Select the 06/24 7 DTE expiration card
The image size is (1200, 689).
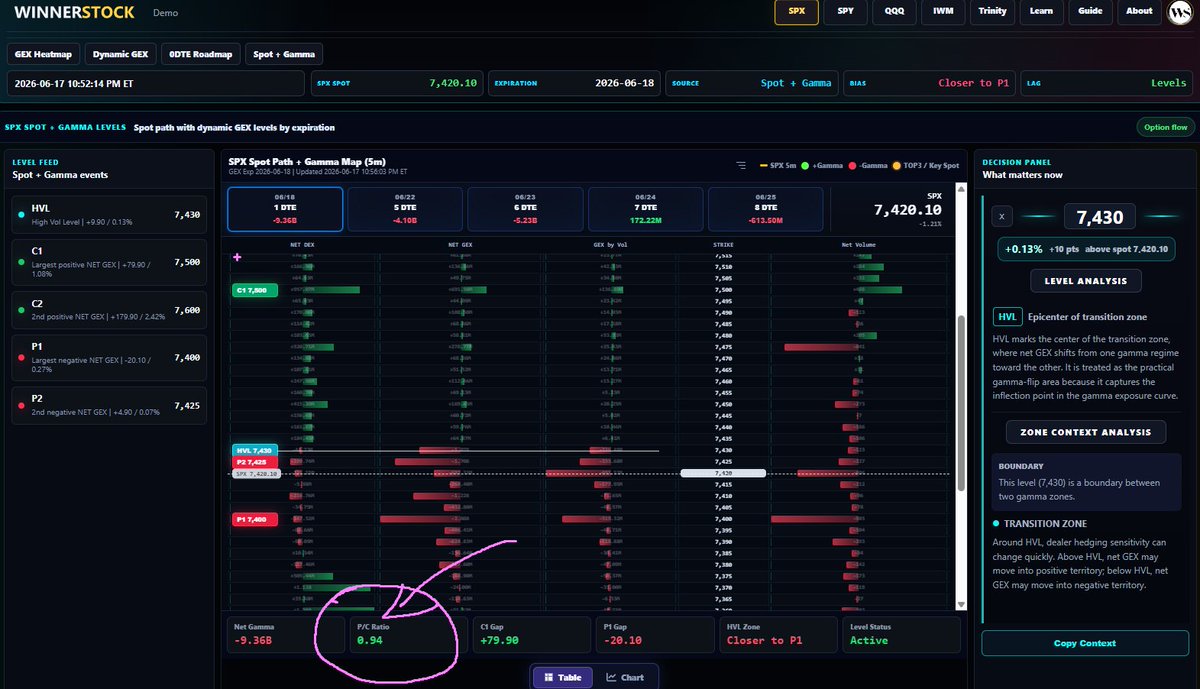pos(645,208)
